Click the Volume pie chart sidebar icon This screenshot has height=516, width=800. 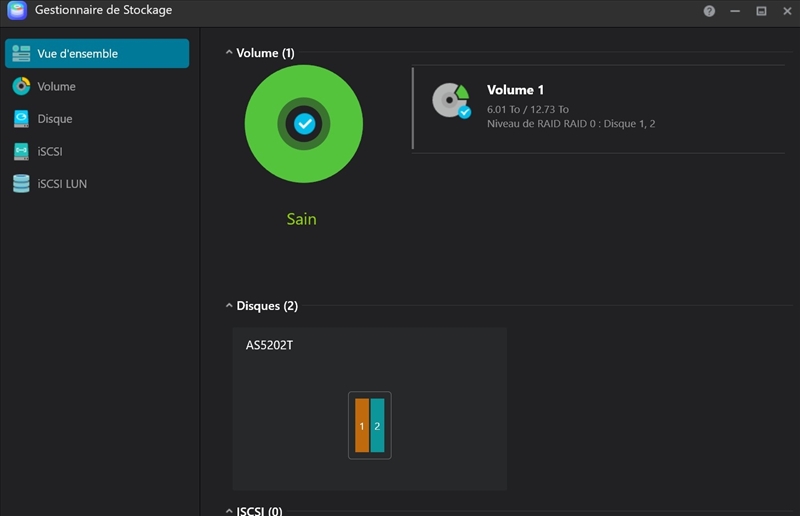21,87
